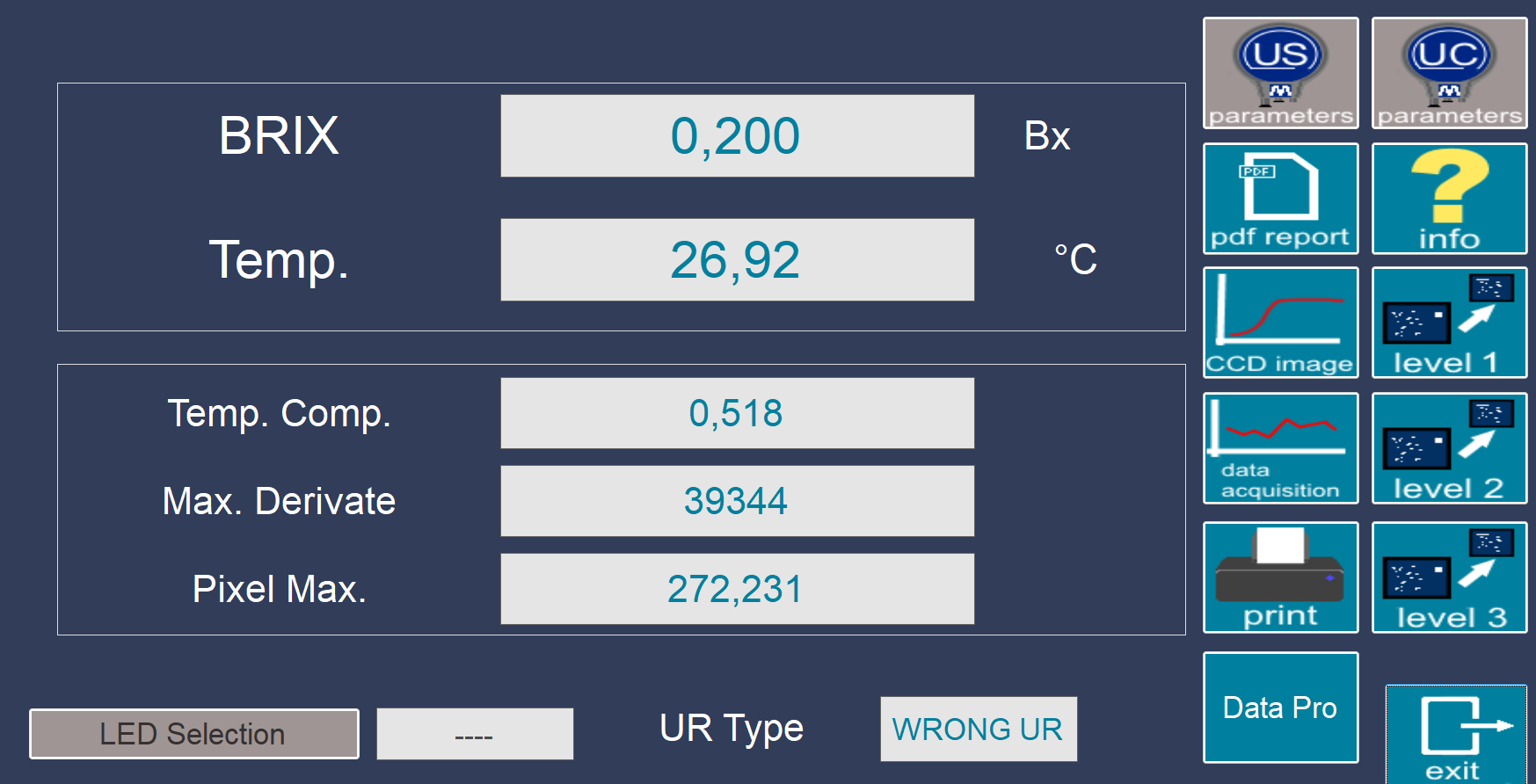Generate the pdf report

pos(1280,199)
